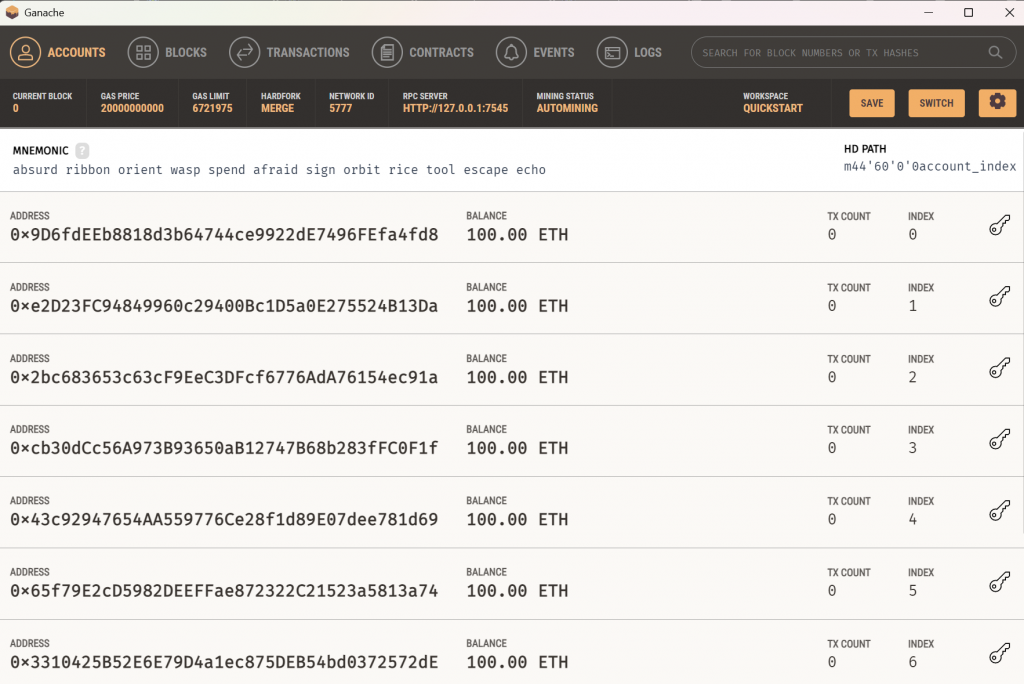Screen dimensions: 1024x684
Task: Show private key for account index 0
Action: click(999, 225)
